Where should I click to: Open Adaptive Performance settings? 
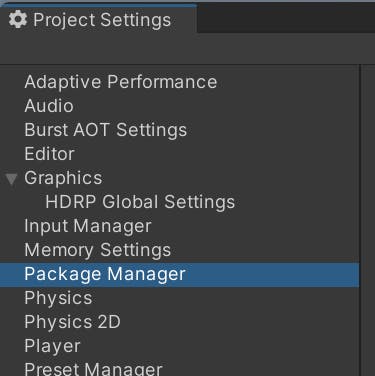(x=121, y=82)
